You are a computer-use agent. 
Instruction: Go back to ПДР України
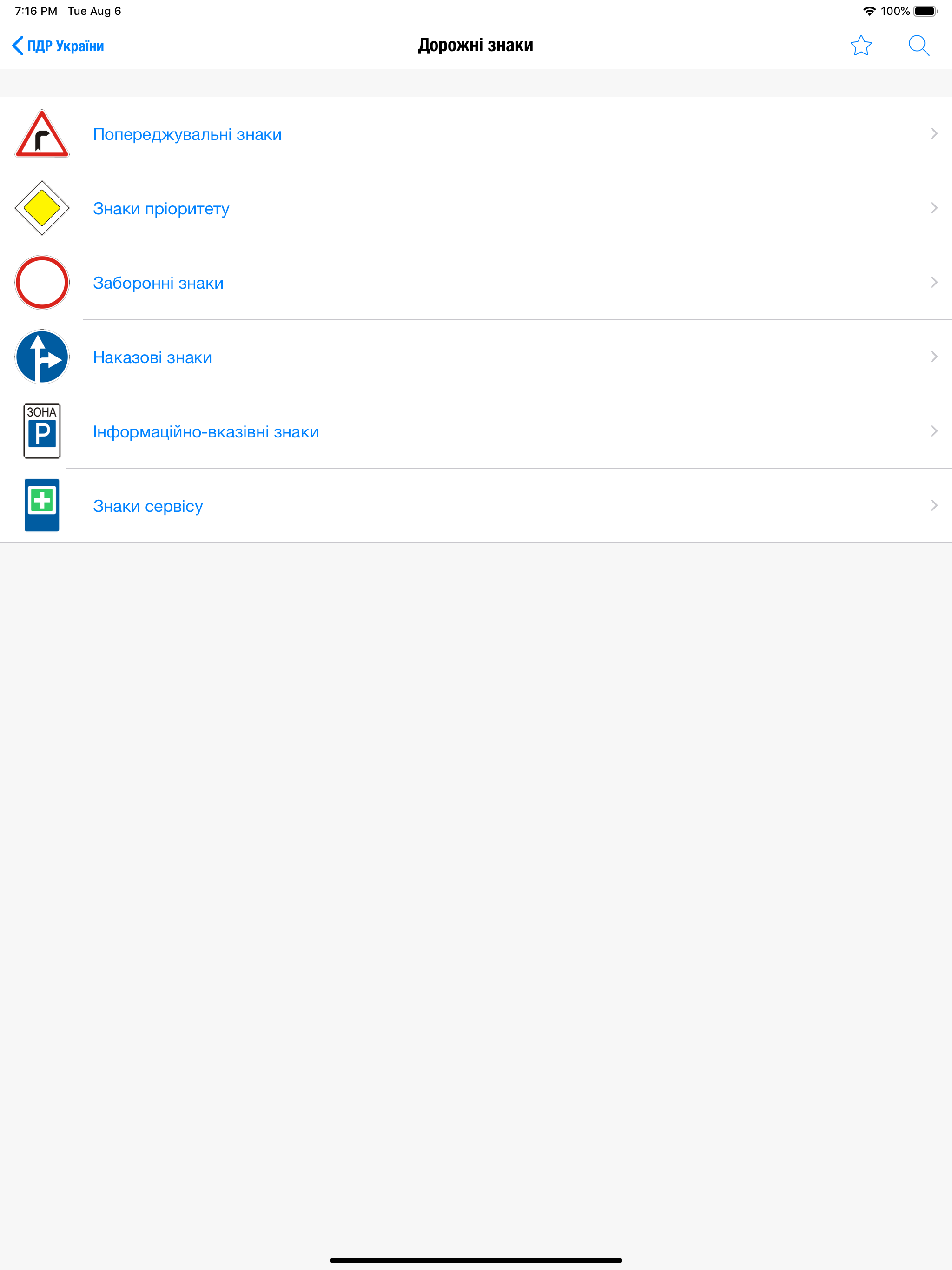58,46
